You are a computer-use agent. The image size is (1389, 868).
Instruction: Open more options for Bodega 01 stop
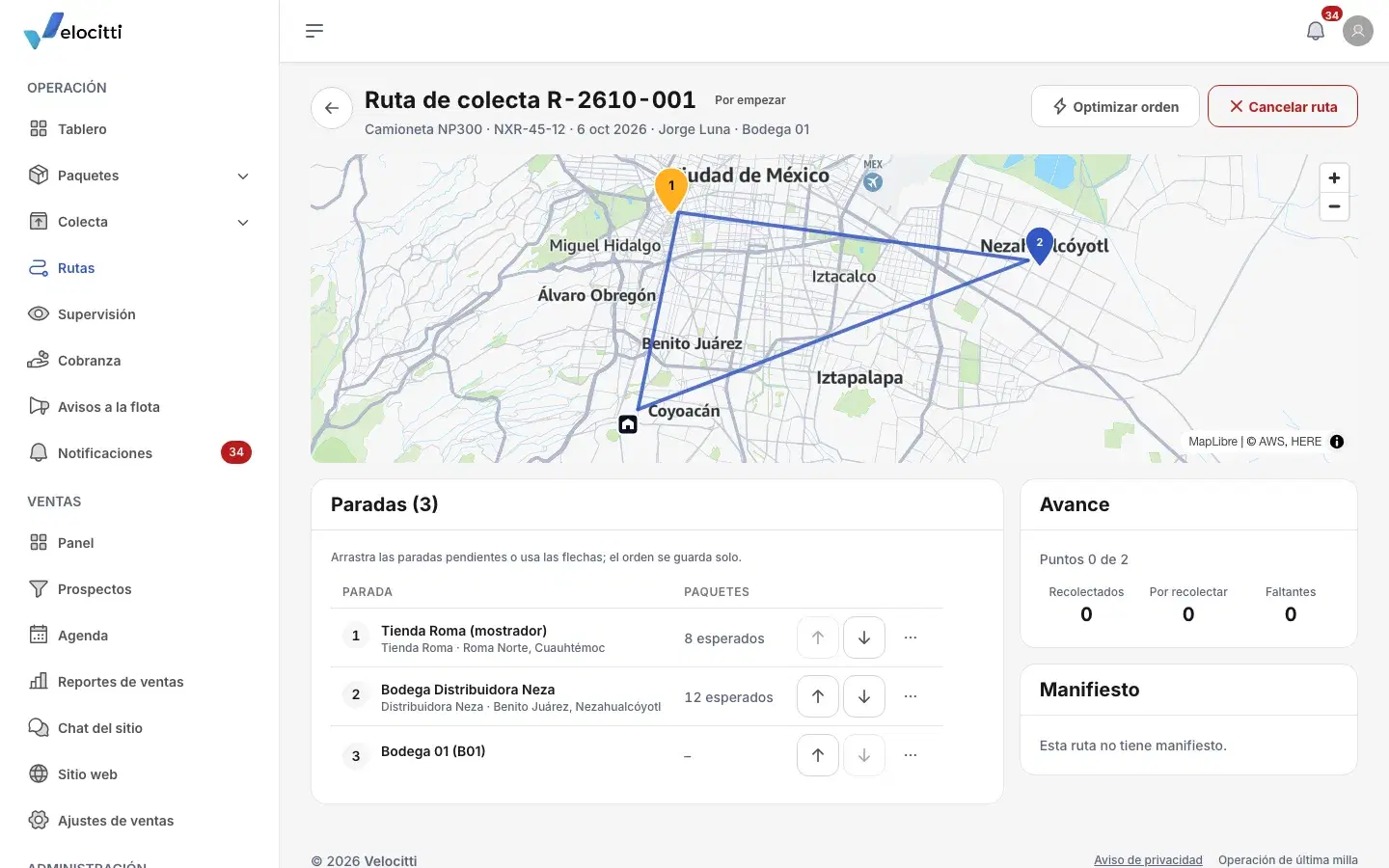[x=911, y=755]
